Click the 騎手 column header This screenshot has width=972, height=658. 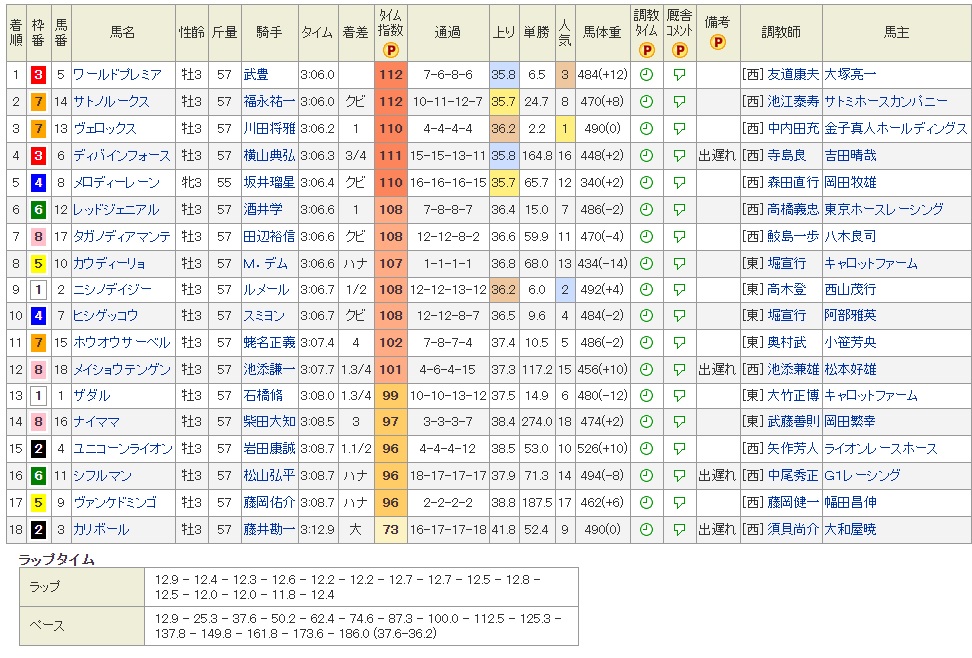click(x=269, y=32)
